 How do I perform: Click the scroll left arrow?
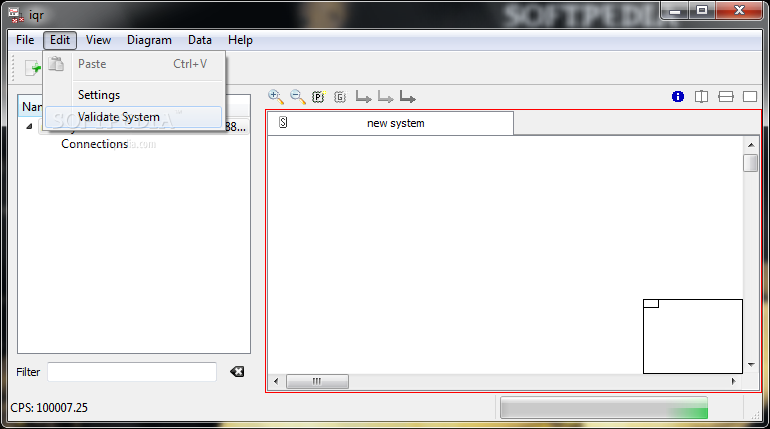[276, 381]
